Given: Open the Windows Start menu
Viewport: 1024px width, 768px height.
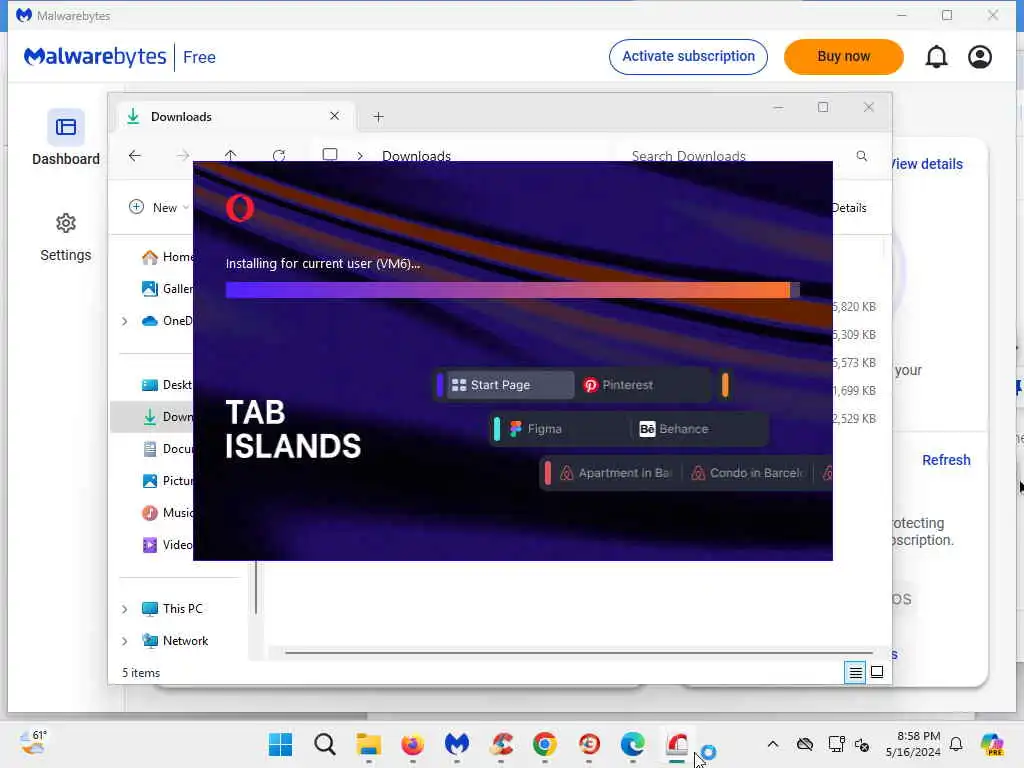Looking at the screenshot, I should pos(280,744).
